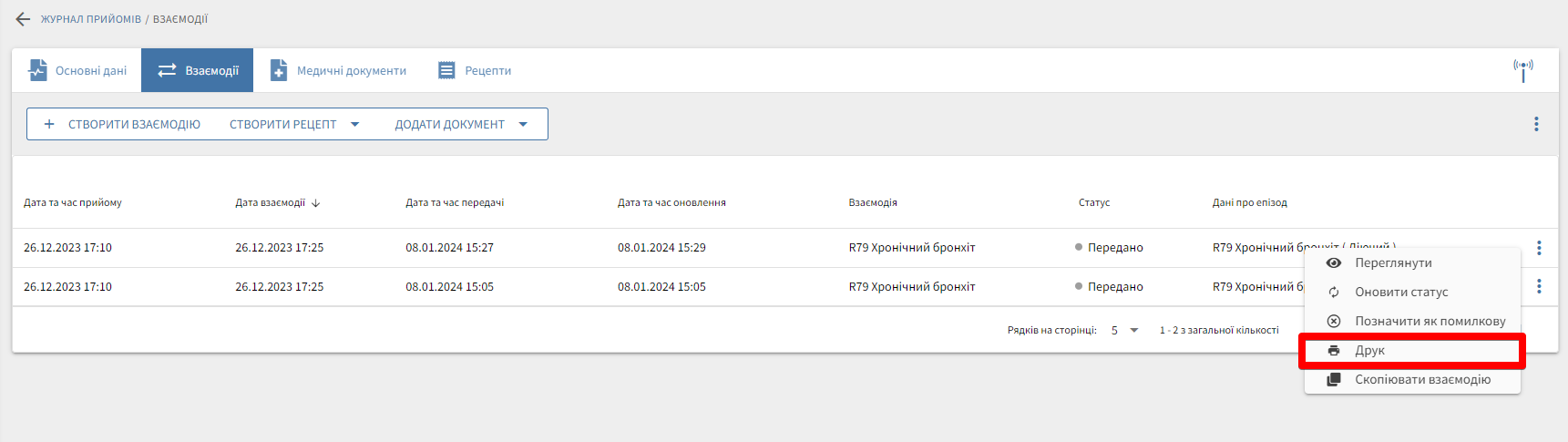Switch to the Медичні документи tab

pos(338,70)
